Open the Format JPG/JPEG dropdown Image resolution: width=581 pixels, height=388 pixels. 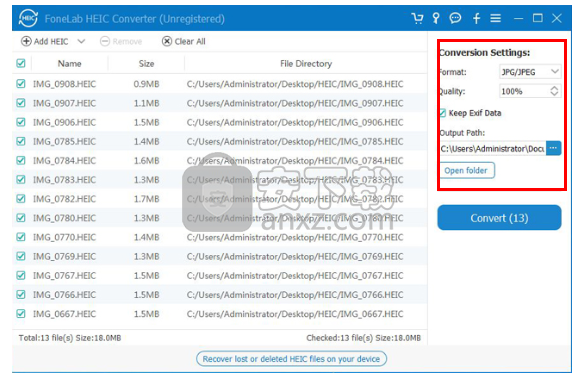[530, 72]
